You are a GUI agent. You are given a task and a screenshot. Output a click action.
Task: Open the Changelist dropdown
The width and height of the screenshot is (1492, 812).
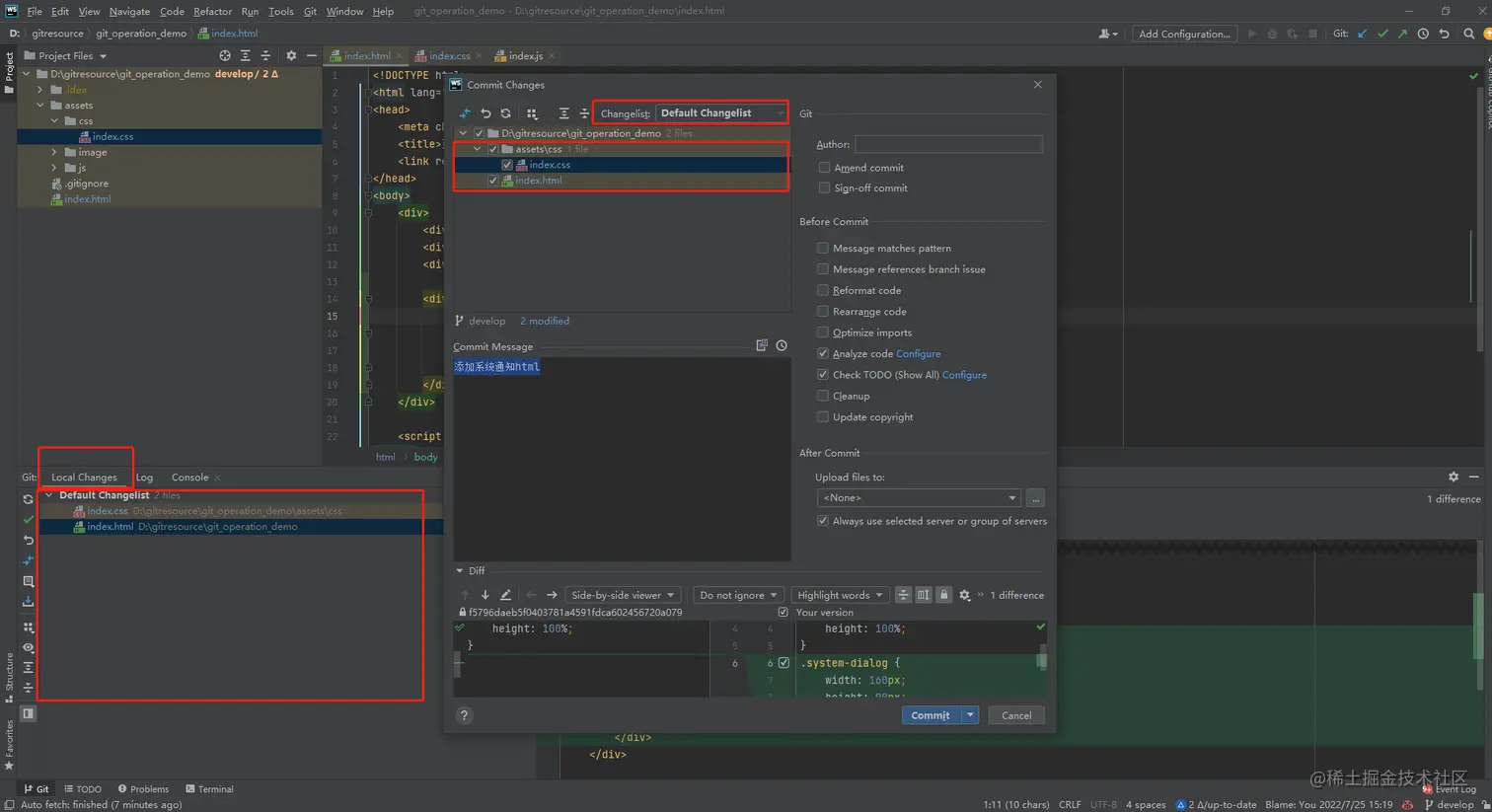(720, 113)
